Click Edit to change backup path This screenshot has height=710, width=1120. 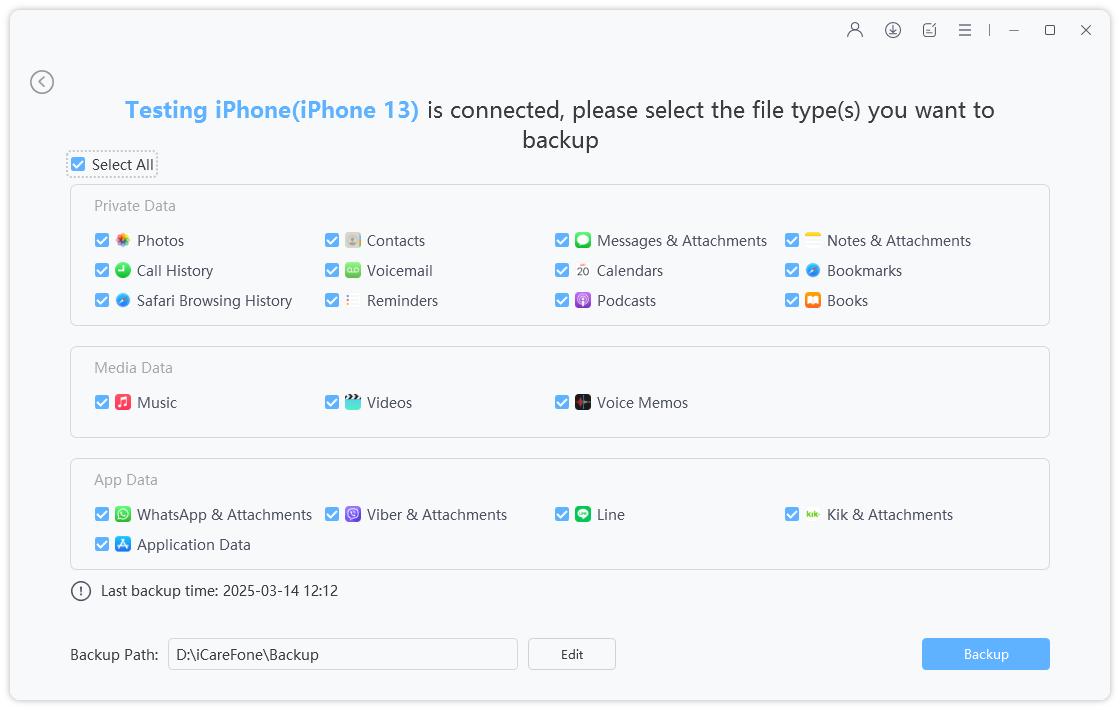(x=571, y=654)
